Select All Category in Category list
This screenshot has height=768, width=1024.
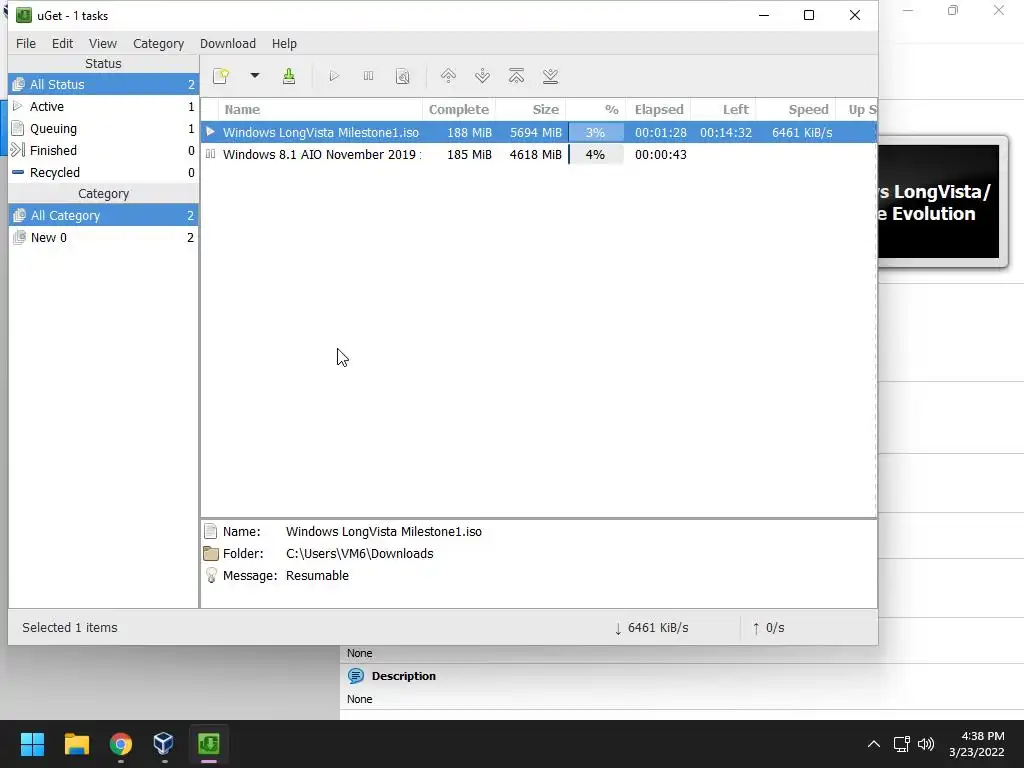click(x=103, y=216)
